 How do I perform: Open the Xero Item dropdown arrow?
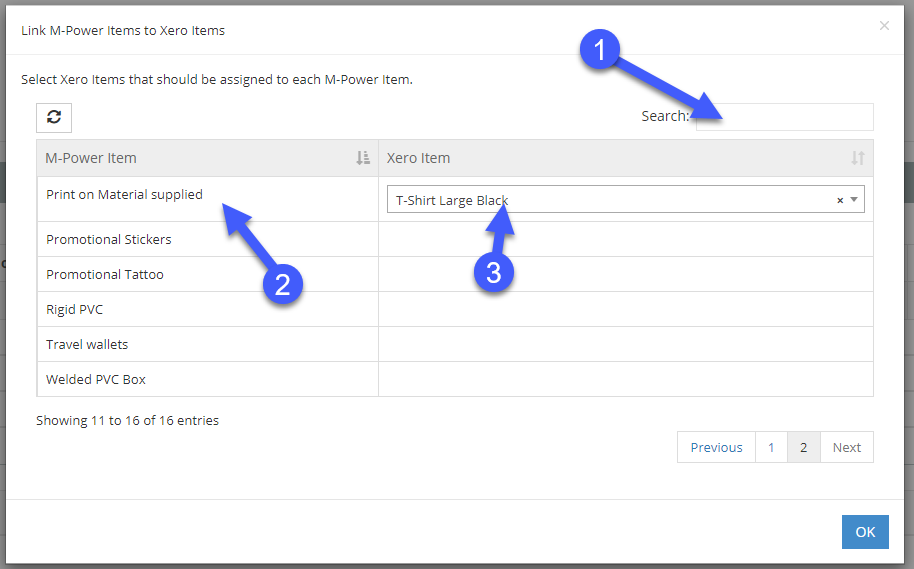(854, 199)
